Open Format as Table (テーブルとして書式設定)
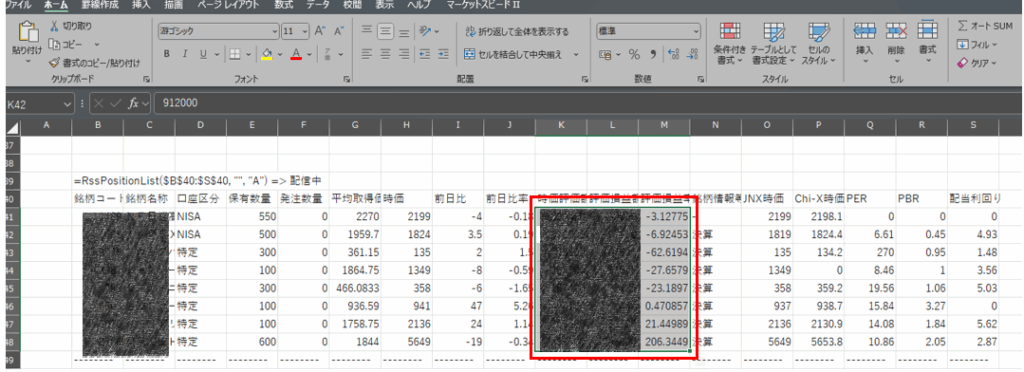Image resolution: width=1024 pixels, height=372 pixels. coord(773,43)
